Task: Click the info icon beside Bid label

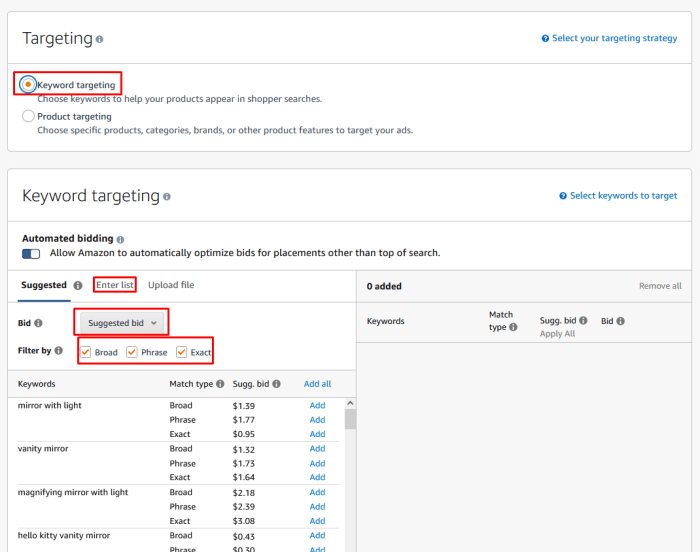Action: pyautogui.click(x=39, y=324)
